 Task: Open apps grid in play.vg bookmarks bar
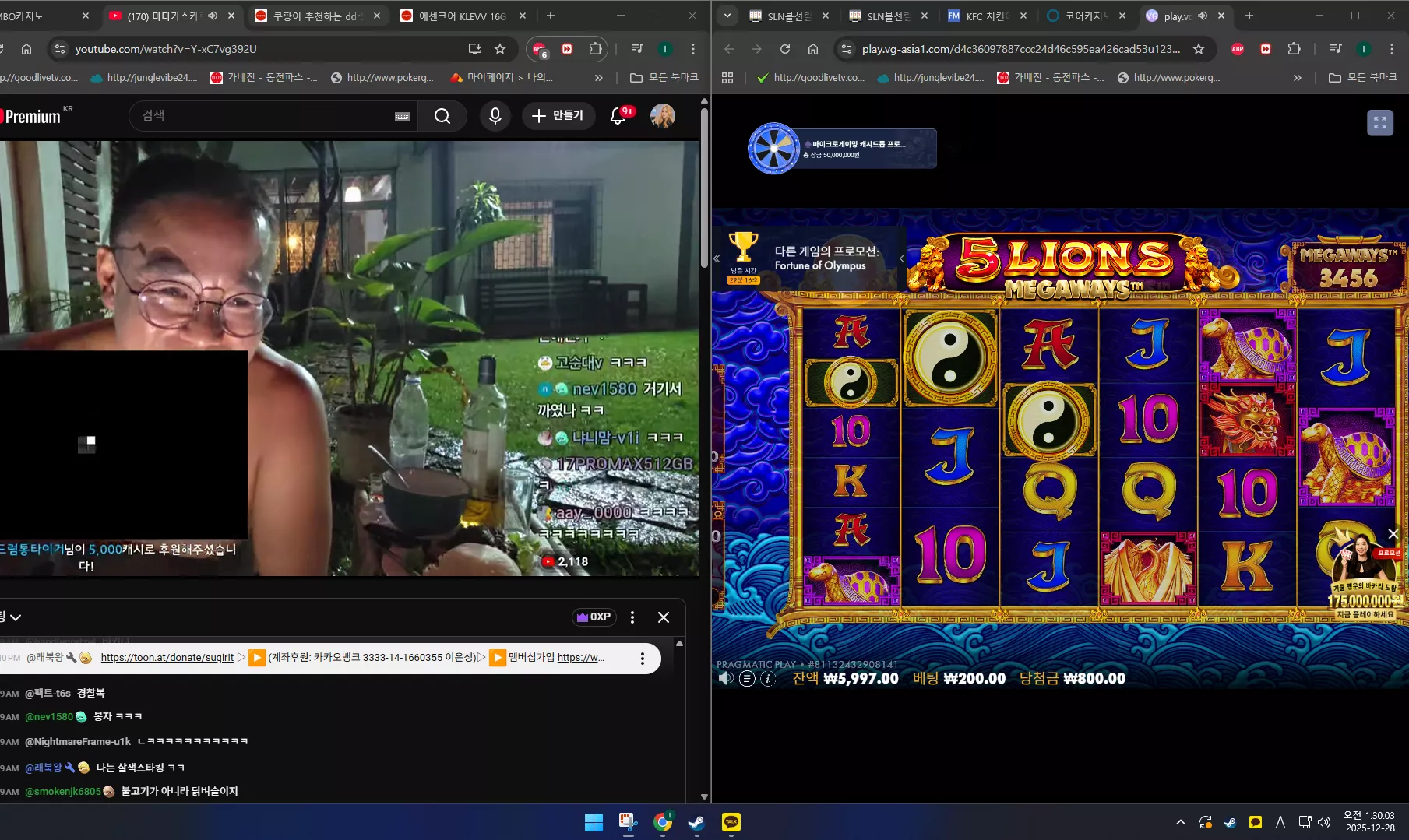coord(727,78)
